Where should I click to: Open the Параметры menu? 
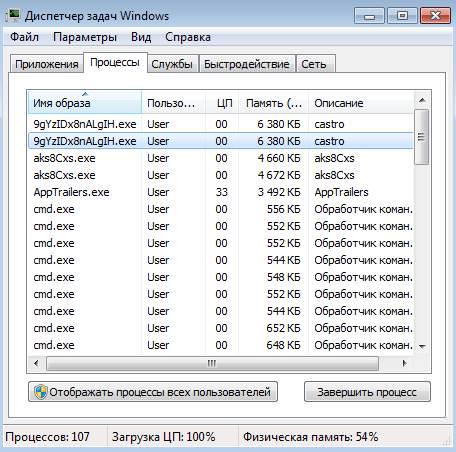[85, 37]
